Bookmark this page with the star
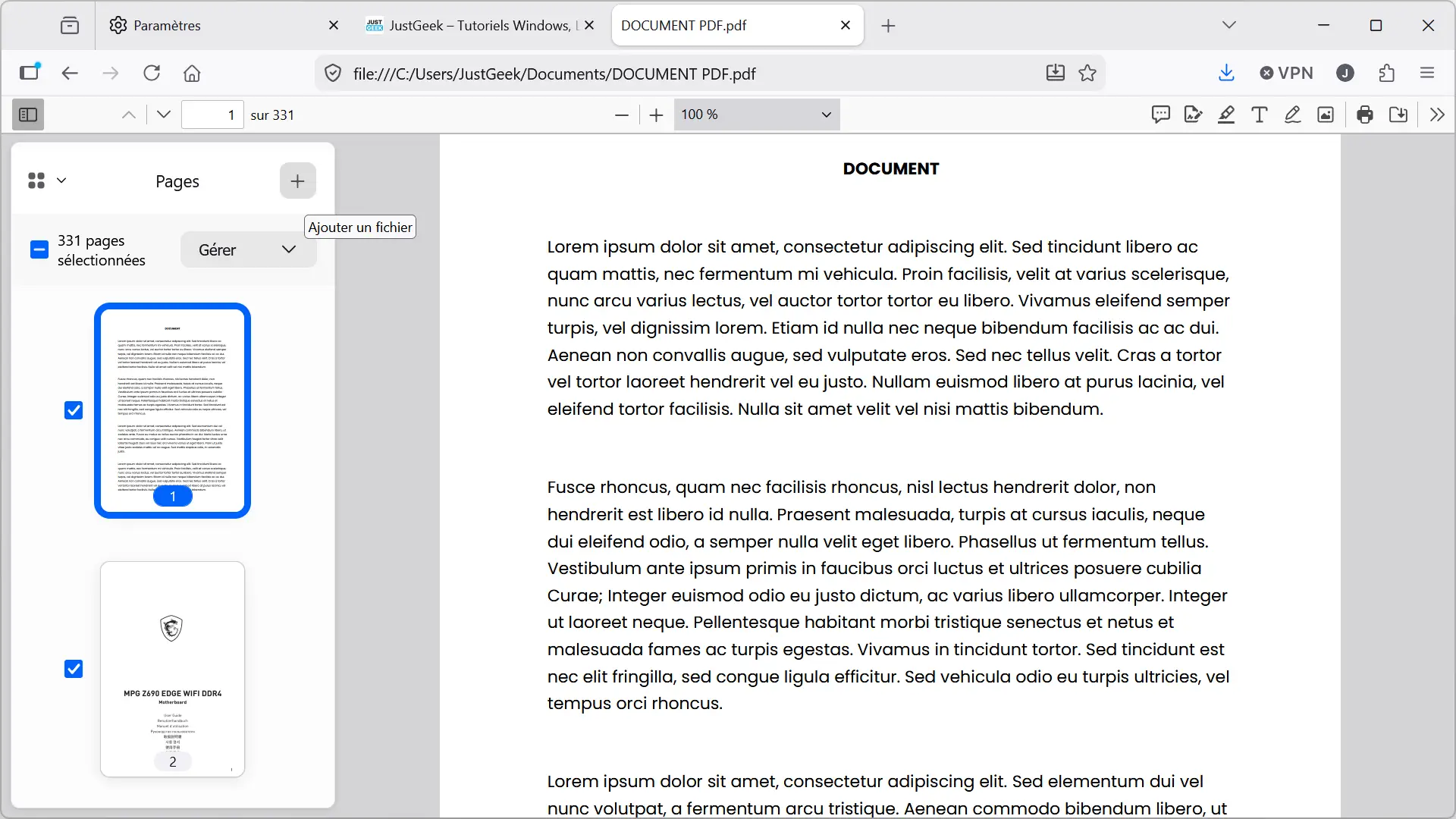This screenshot has width=1456, height=819. tap(1087, 73)
